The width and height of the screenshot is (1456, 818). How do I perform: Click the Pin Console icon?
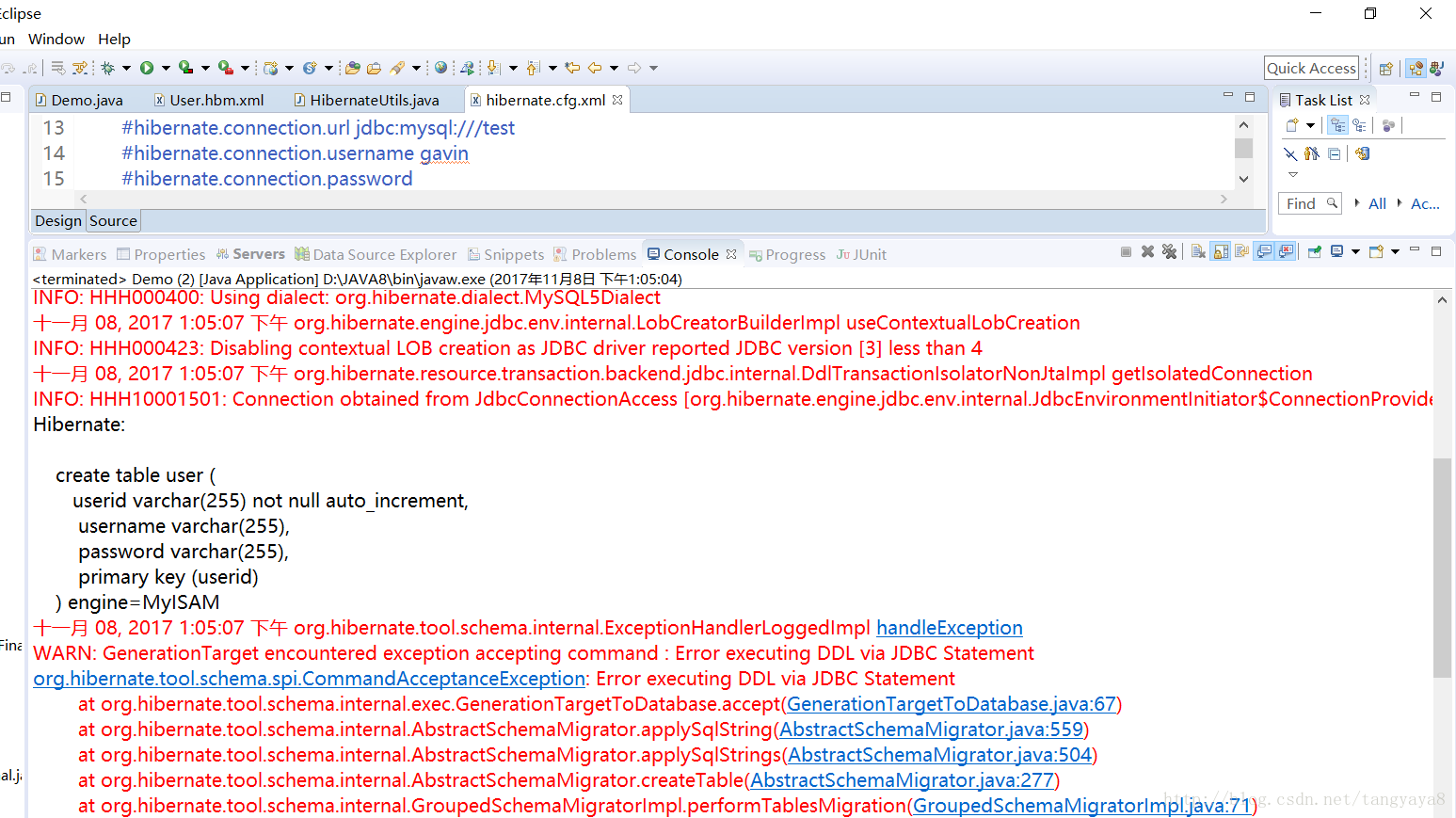point(1314,251)
